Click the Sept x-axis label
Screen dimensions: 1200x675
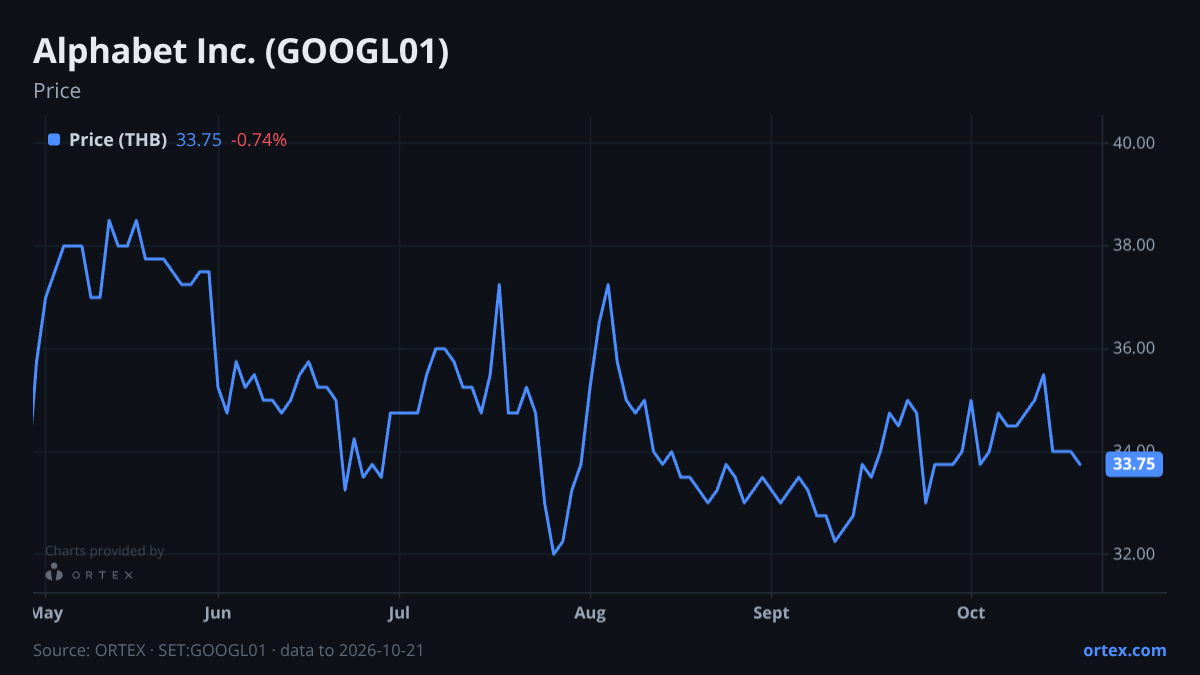pos(771,612)
